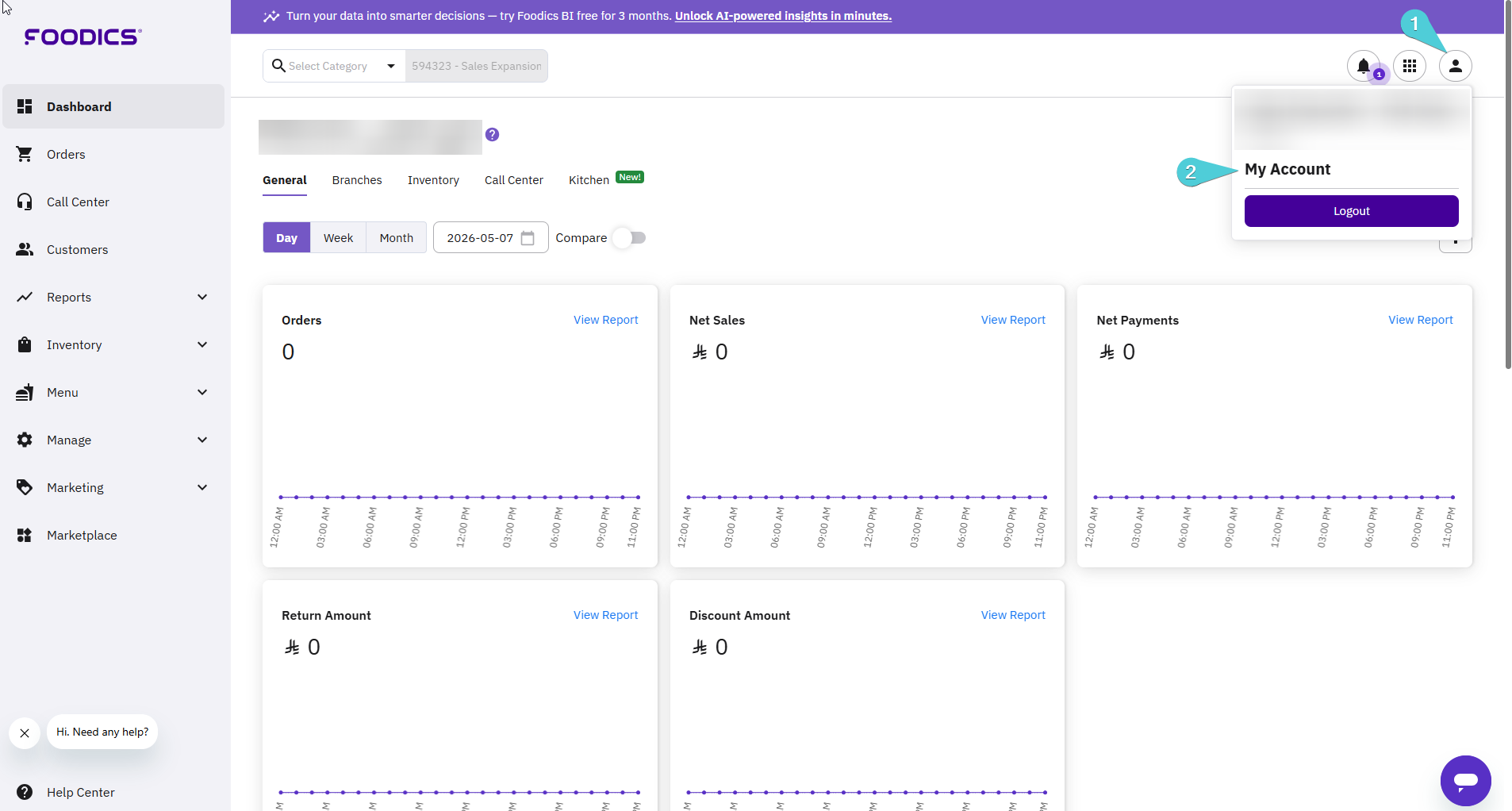Click Unlock AI-powered insights link
Viewport: 1512px width, 811px height.
click(783, 16)
